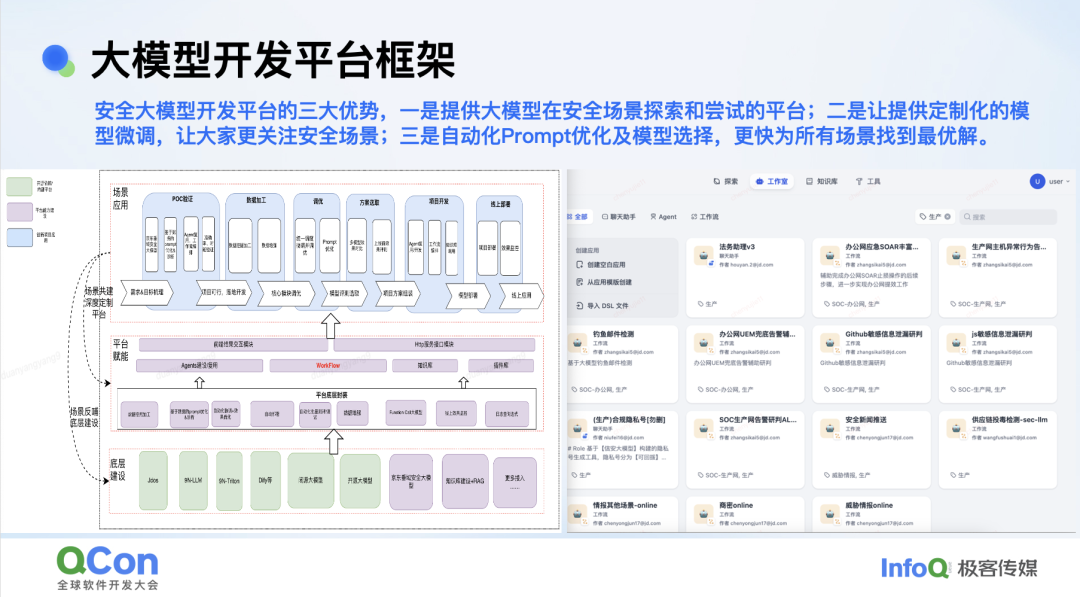Viewport: 1080px width, 597px height.
Task: Click the 威胁情报online app icon
Action: (x=829, y=514)
